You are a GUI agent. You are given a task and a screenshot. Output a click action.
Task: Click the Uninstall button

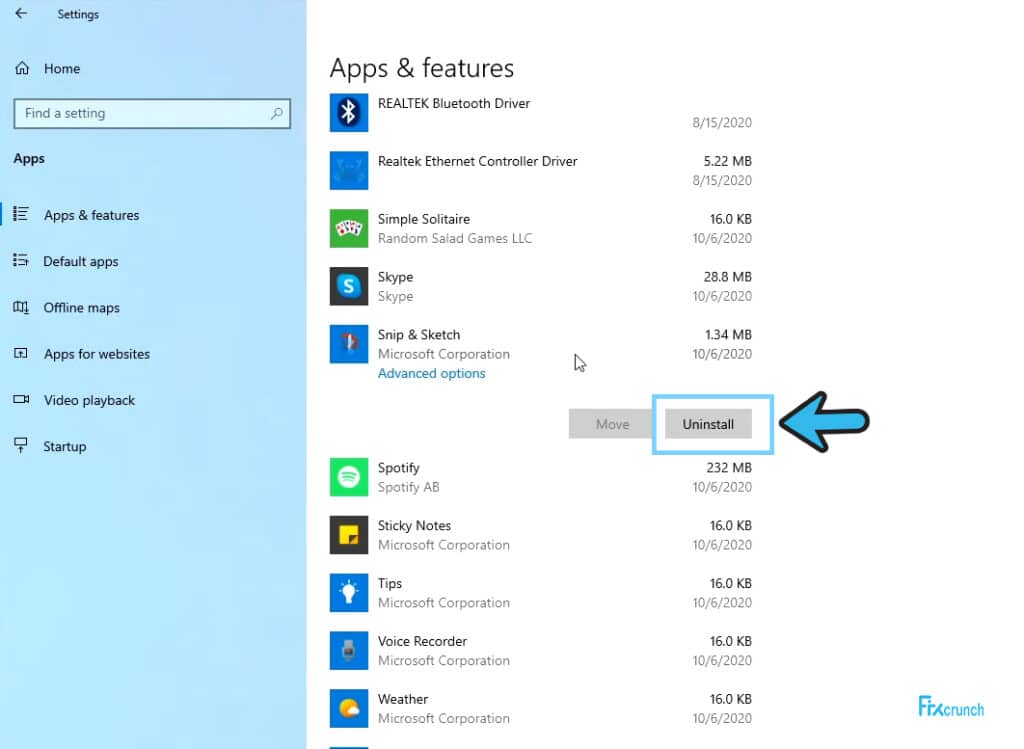click(x=708, y=424)
